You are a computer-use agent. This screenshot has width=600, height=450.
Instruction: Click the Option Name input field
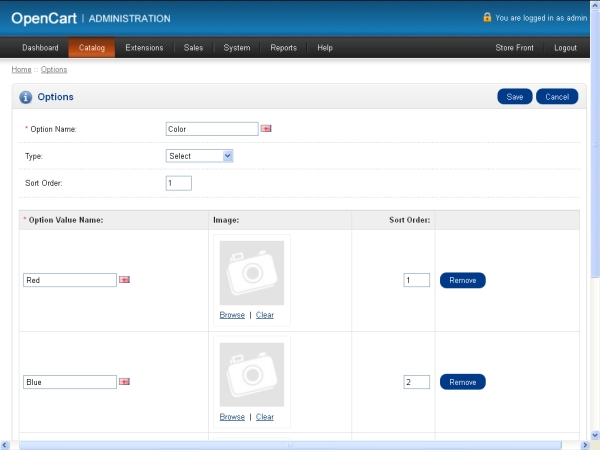tap(212, 129)
